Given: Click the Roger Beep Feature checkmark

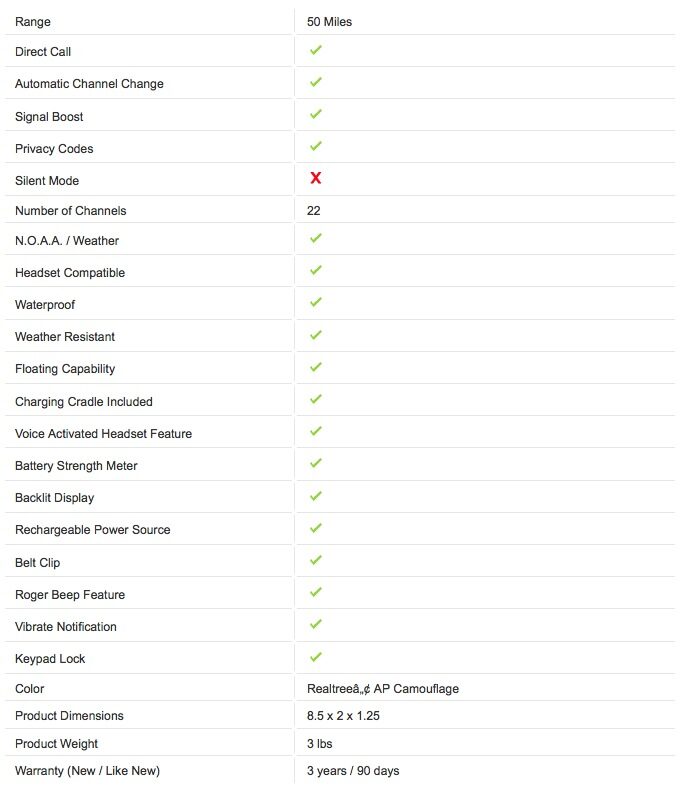Looking at the screenshot, I should click(x=315, y=592).
